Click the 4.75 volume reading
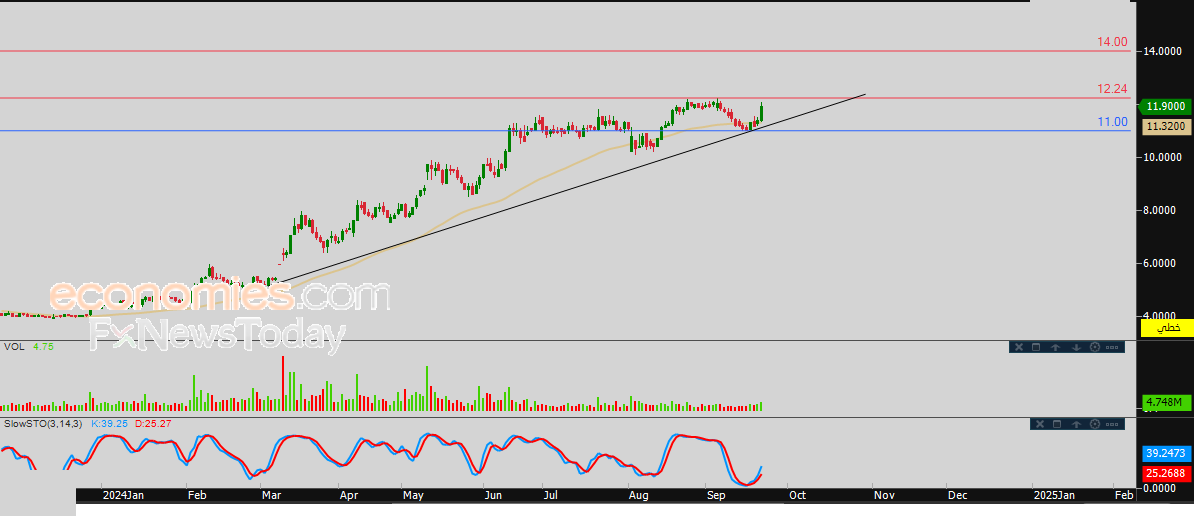The width and height of the screenshot is (1194, 516). (x=43, y=346)
